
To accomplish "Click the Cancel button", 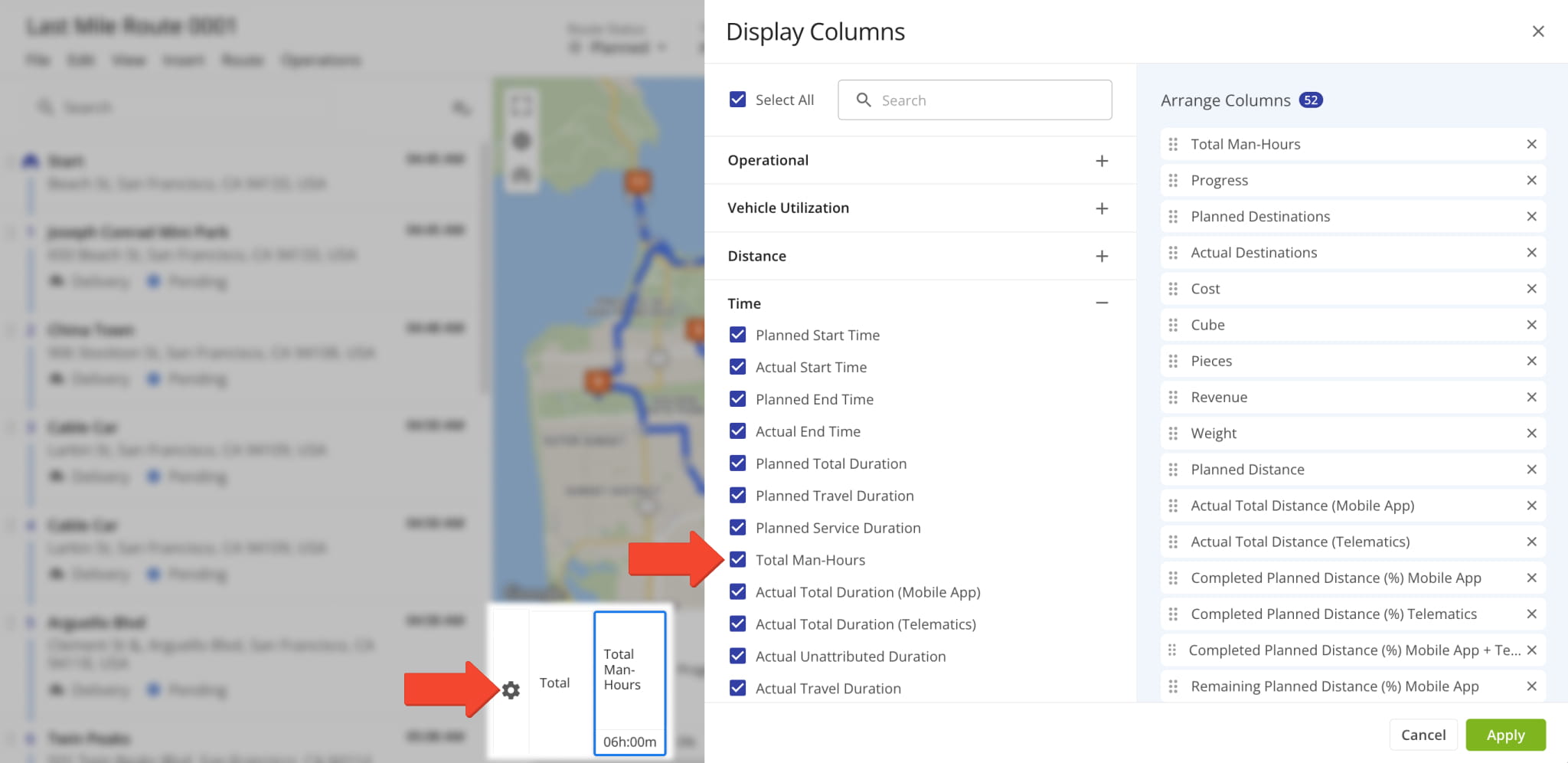I will click(1423, 735).
